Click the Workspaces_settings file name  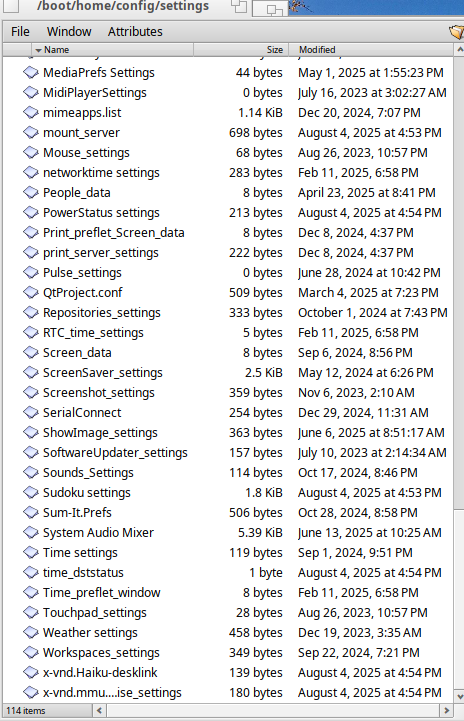point(101,653)
